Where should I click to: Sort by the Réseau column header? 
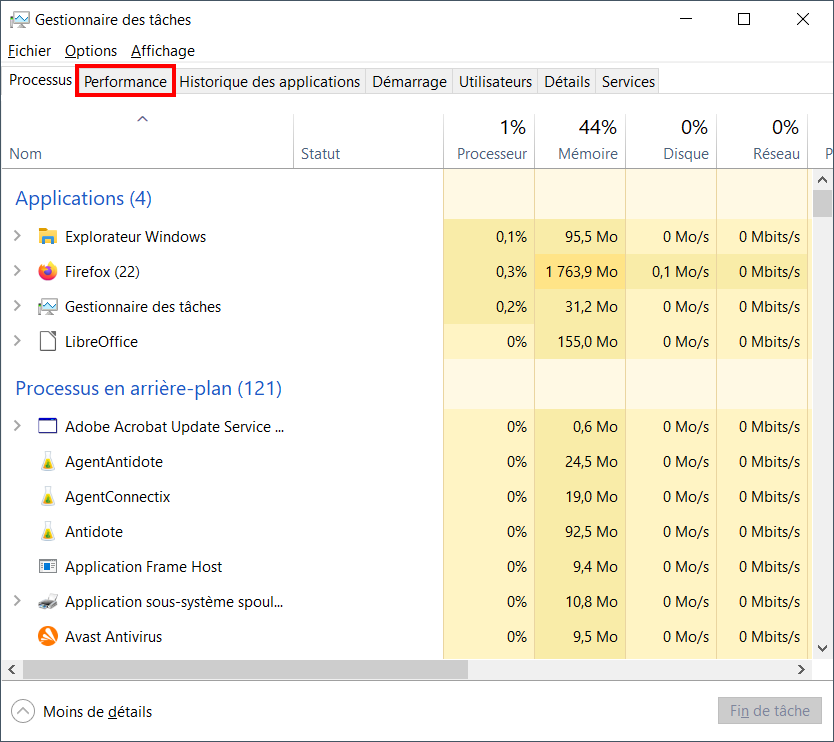[762, 141]
